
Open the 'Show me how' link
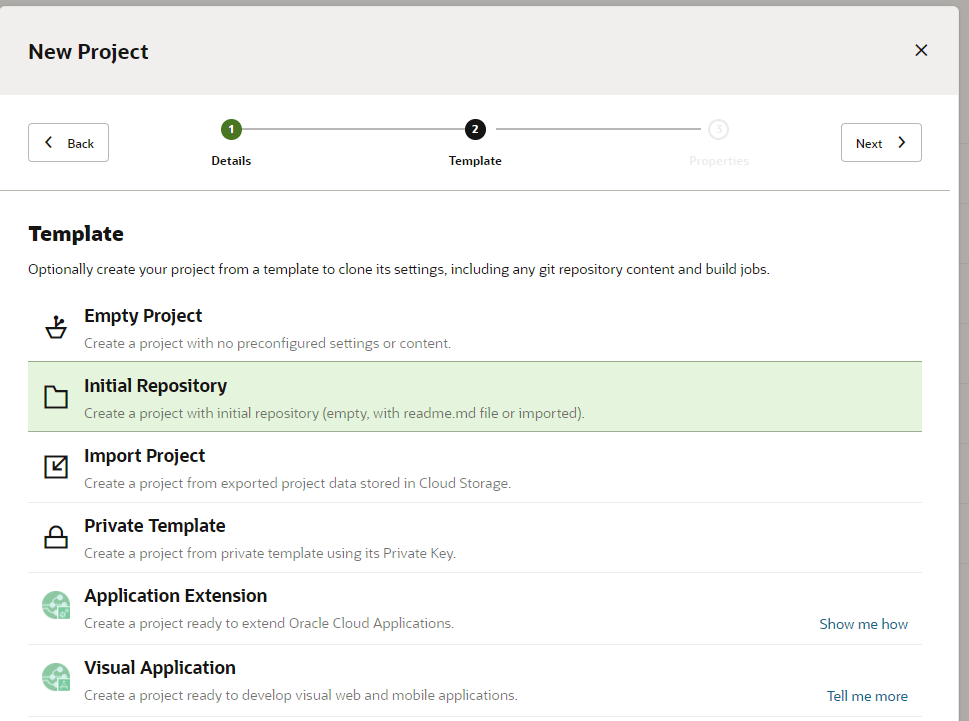pos(863,624)
